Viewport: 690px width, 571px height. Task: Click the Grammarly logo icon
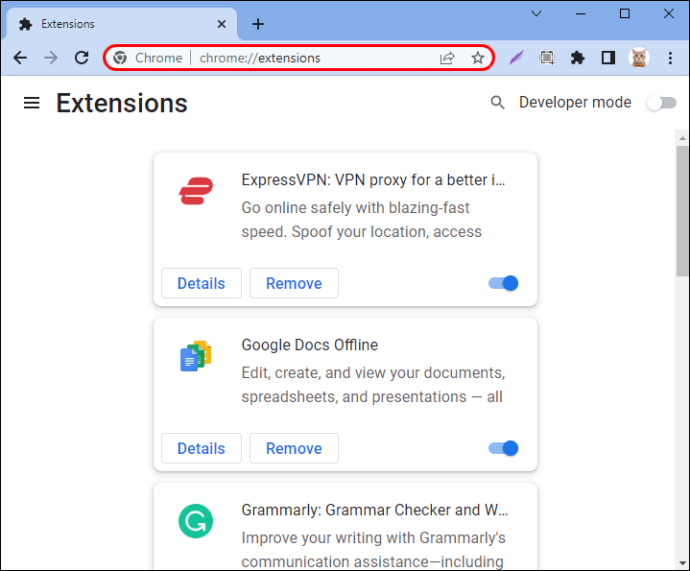196,521
